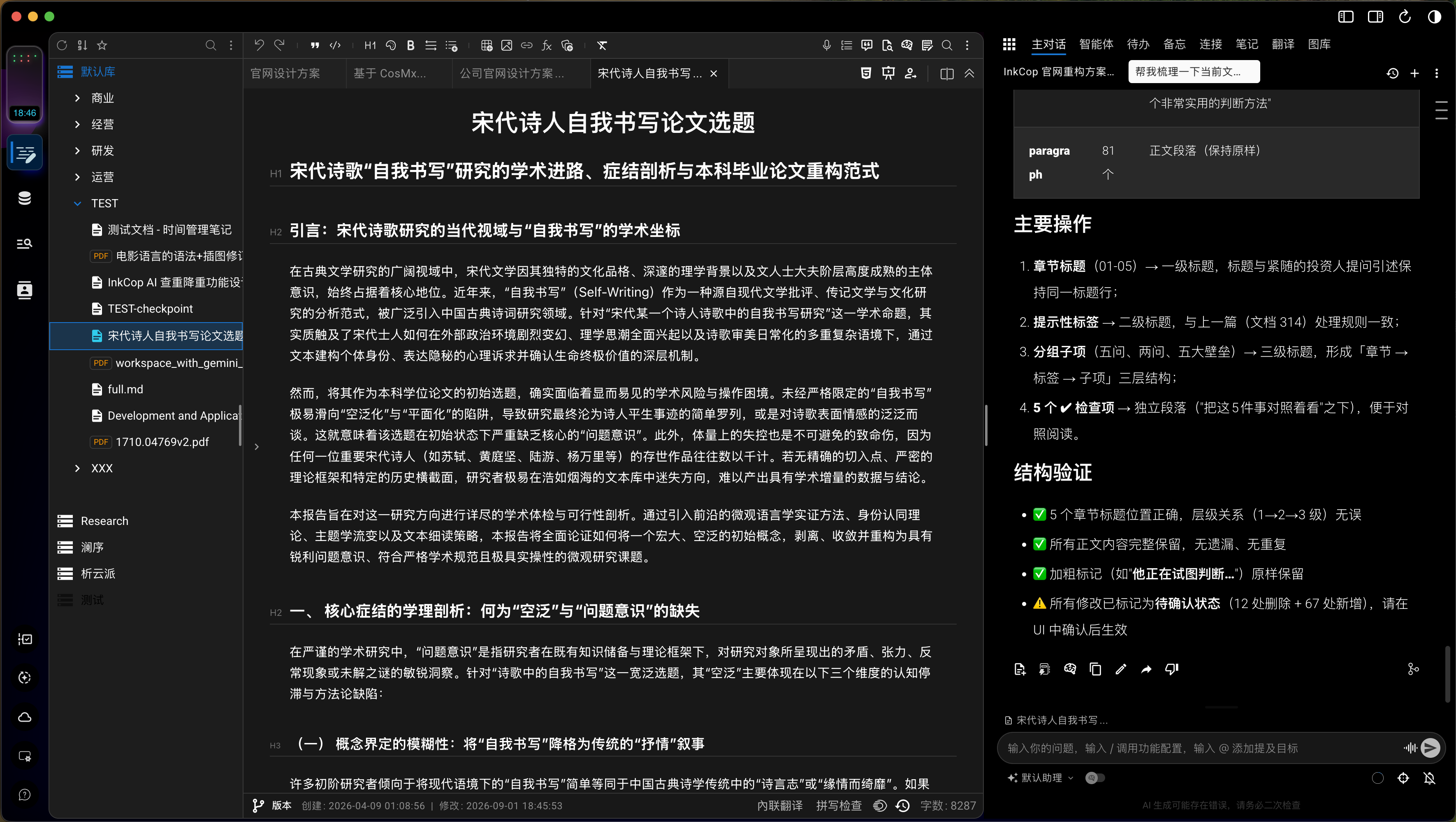The width and height of the screenshot is (1456, 822).
Task: Show favorites with the star icon
Action: (102, 45)
